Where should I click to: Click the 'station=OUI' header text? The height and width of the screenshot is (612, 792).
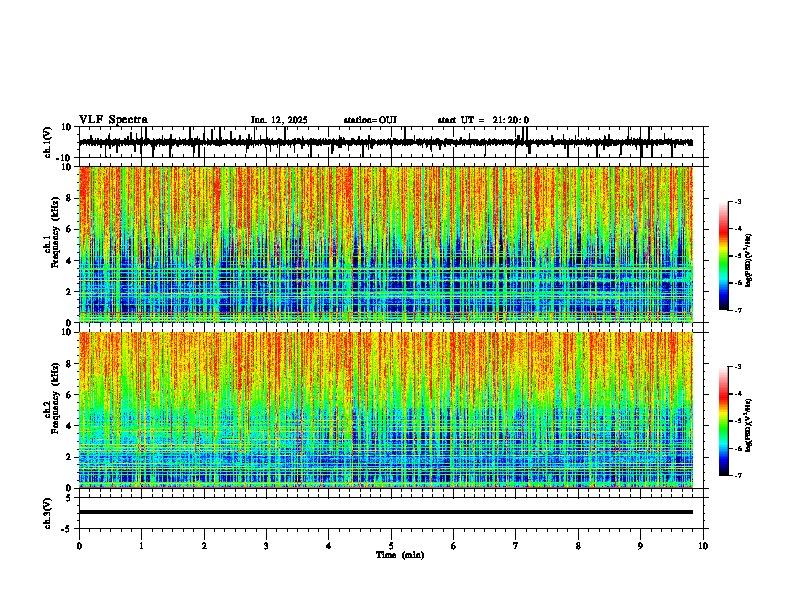pos(370,120)
